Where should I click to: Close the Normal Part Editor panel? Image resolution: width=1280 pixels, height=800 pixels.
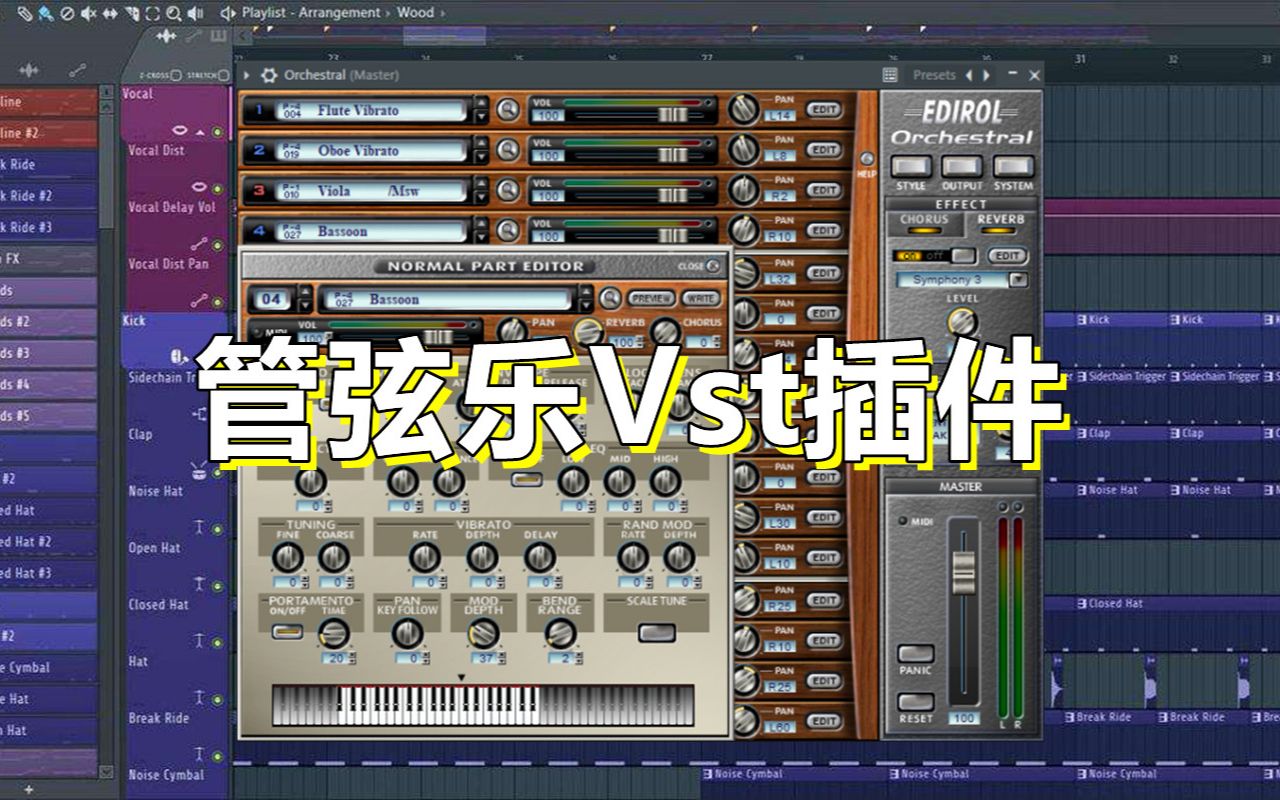[x=712, y=266]
